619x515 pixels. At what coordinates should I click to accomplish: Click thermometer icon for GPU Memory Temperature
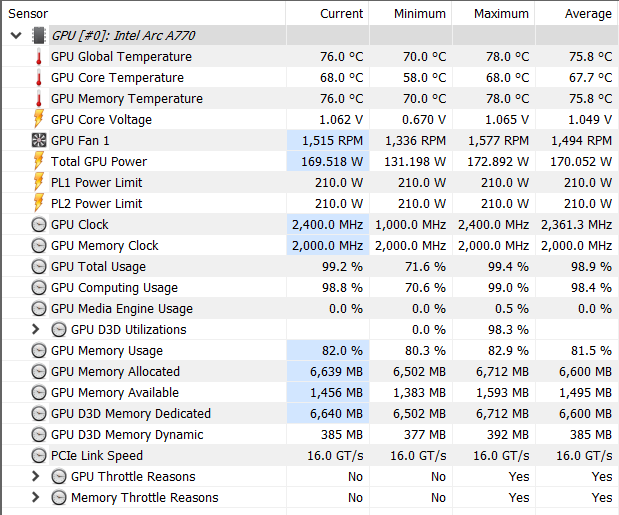(x=39, y=99)
